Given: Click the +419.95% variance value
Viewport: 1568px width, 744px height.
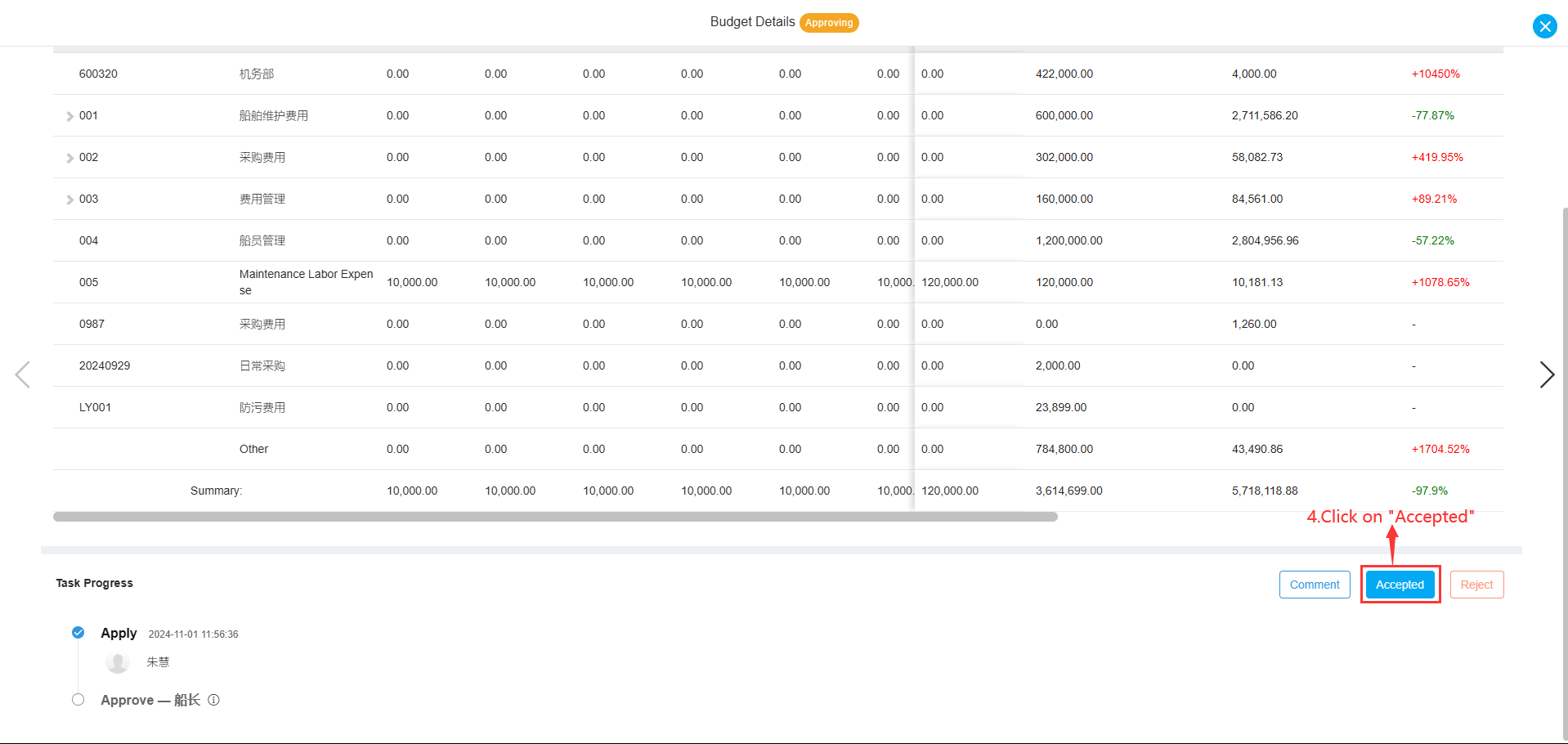Looking at the screenshot, I should (x=1437, y=157).
